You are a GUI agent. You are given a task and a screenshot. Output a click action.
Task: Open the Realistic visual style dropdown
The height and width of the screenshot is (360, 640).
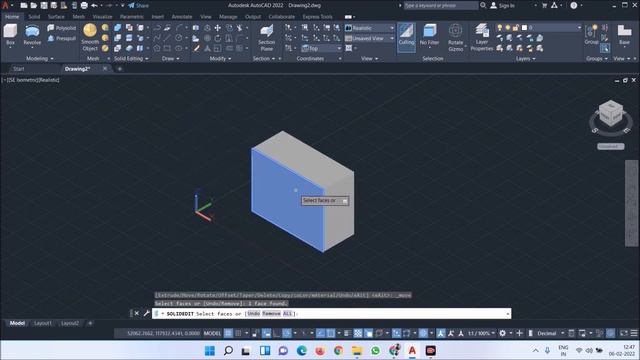tap(370, 28)
